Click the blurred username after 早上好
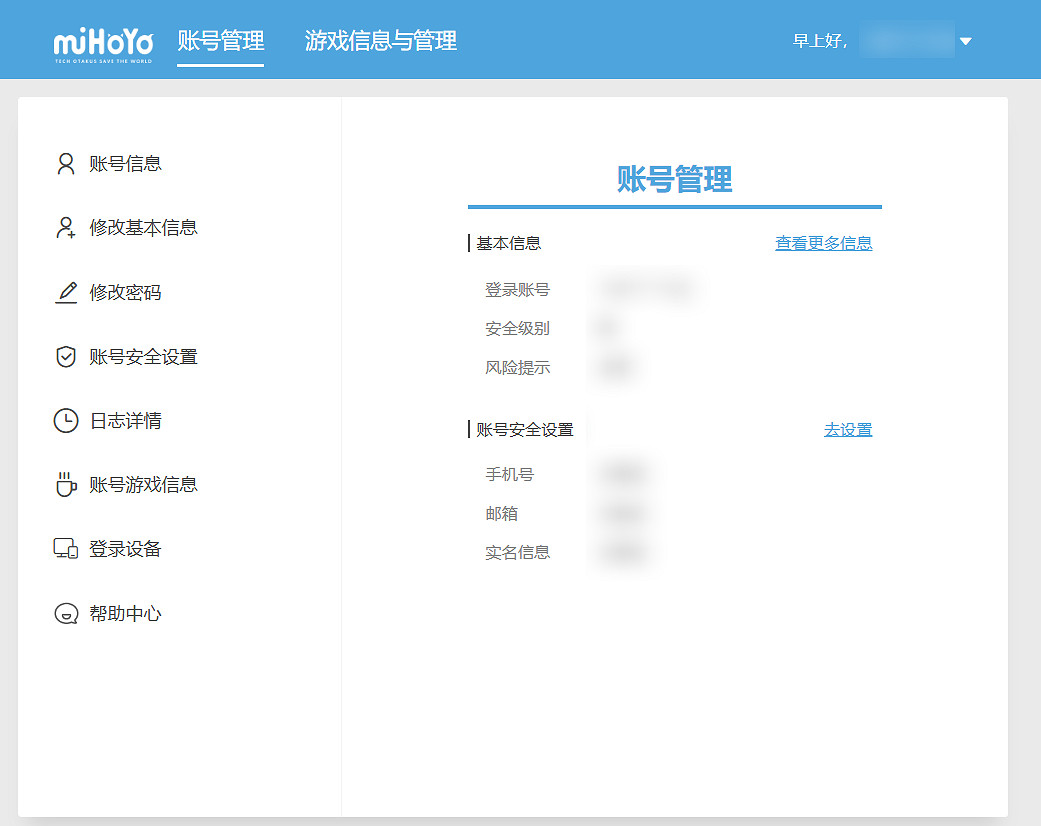The height and width of the screenshot is (826, 1041). pos(905,41)
